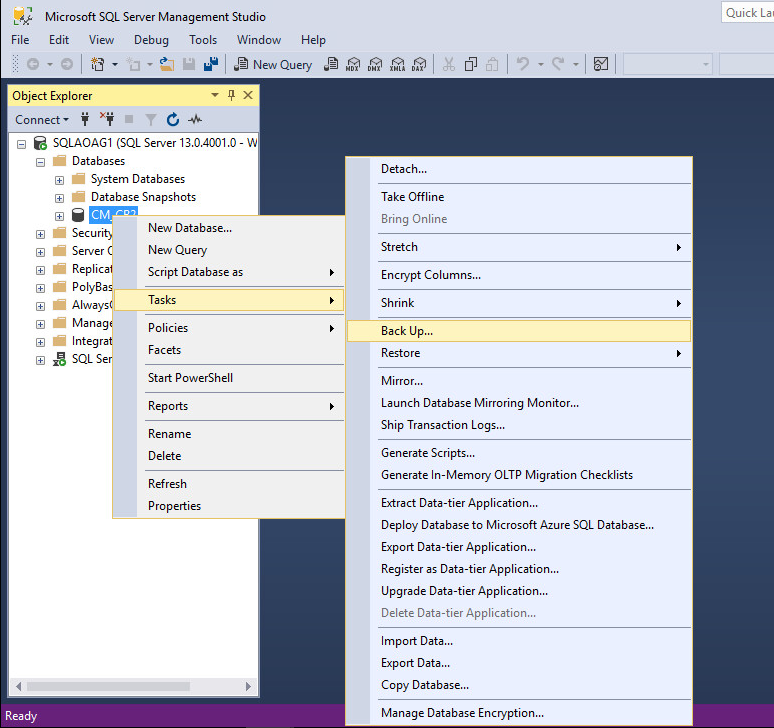Click the New Query toolbar button
The image size is (774, 728).
tap(272, 65)
